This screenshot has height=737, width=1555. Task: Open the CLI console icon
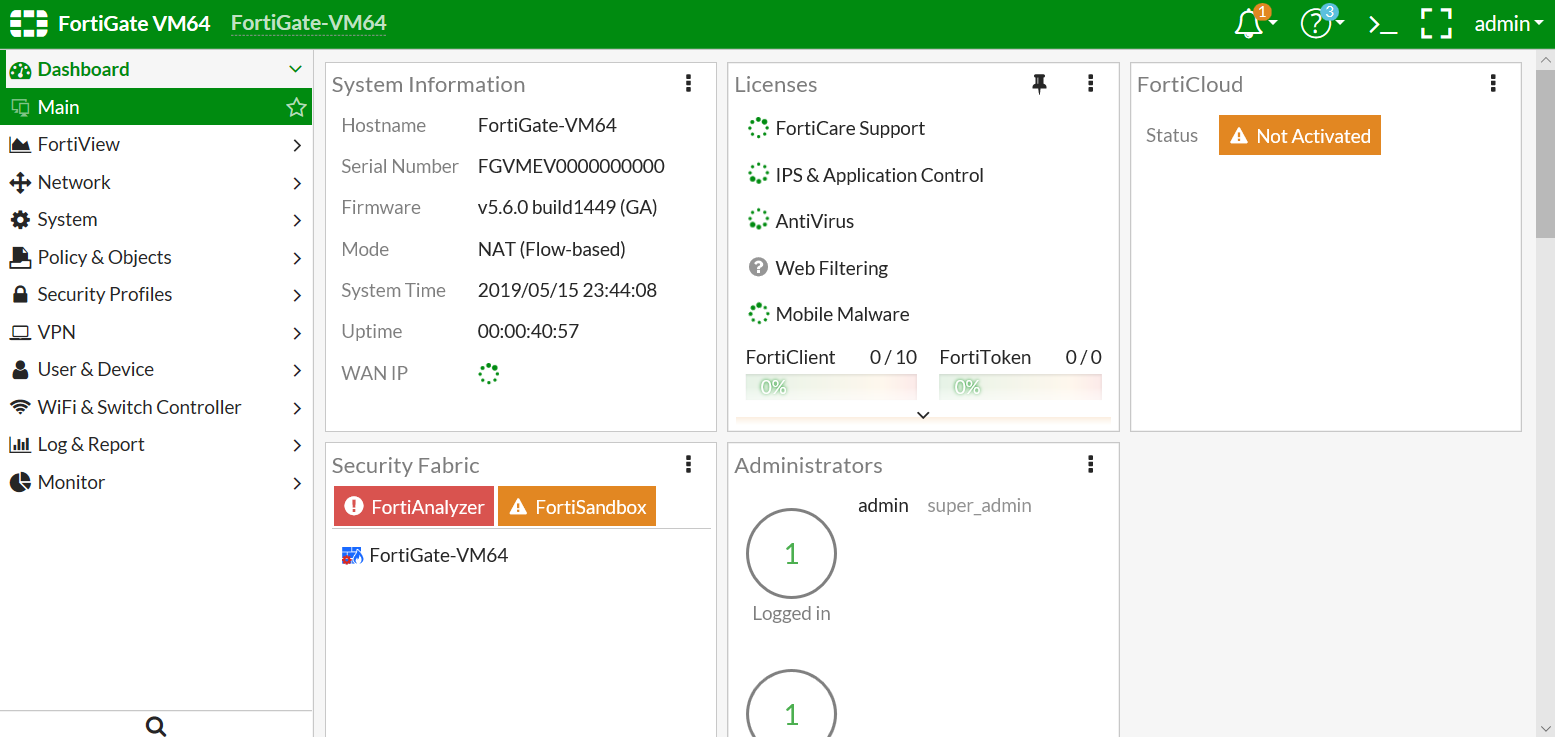pos(1381,22)
